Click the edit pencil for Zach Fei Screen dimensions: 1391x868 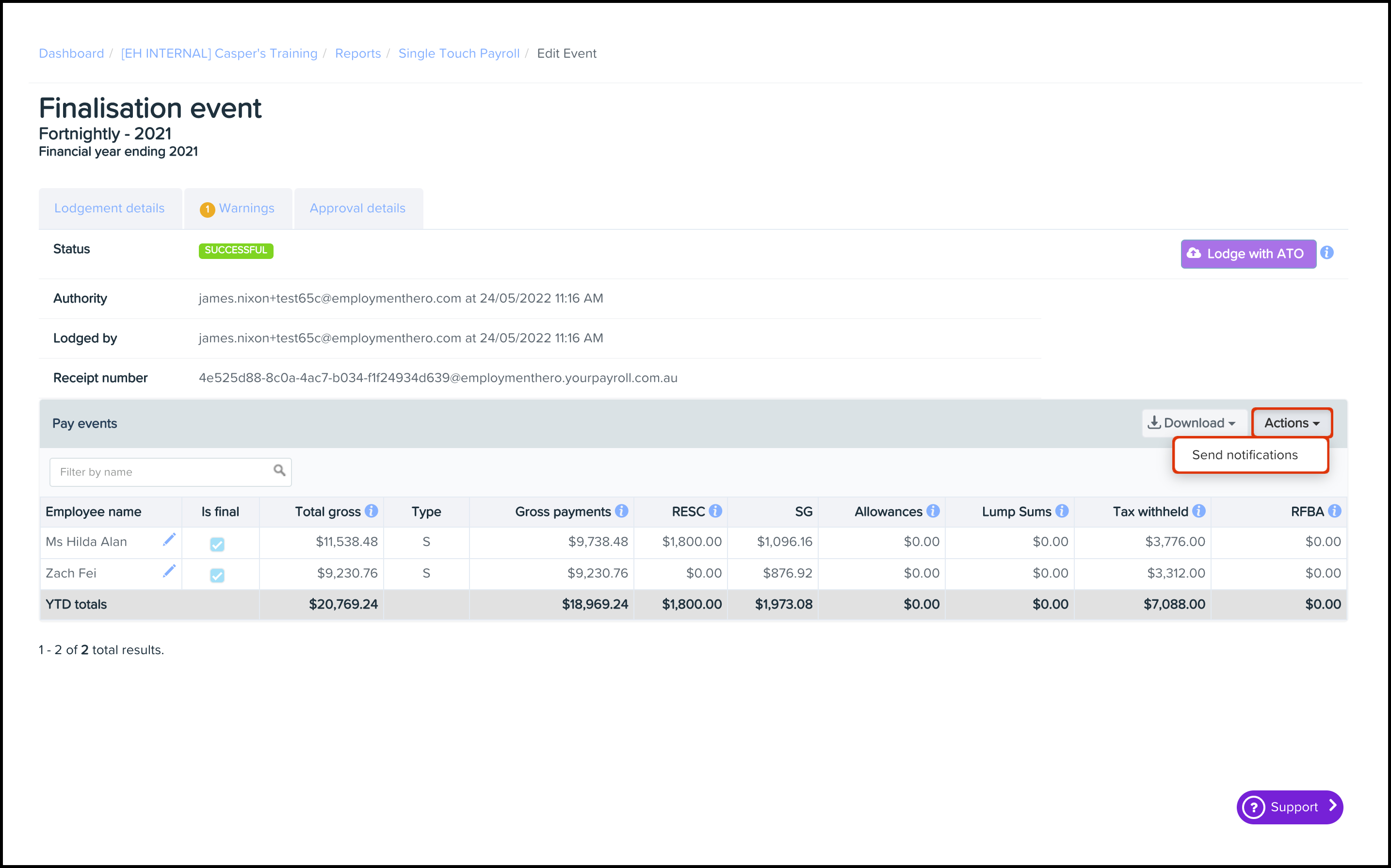(x=169, y=571)
